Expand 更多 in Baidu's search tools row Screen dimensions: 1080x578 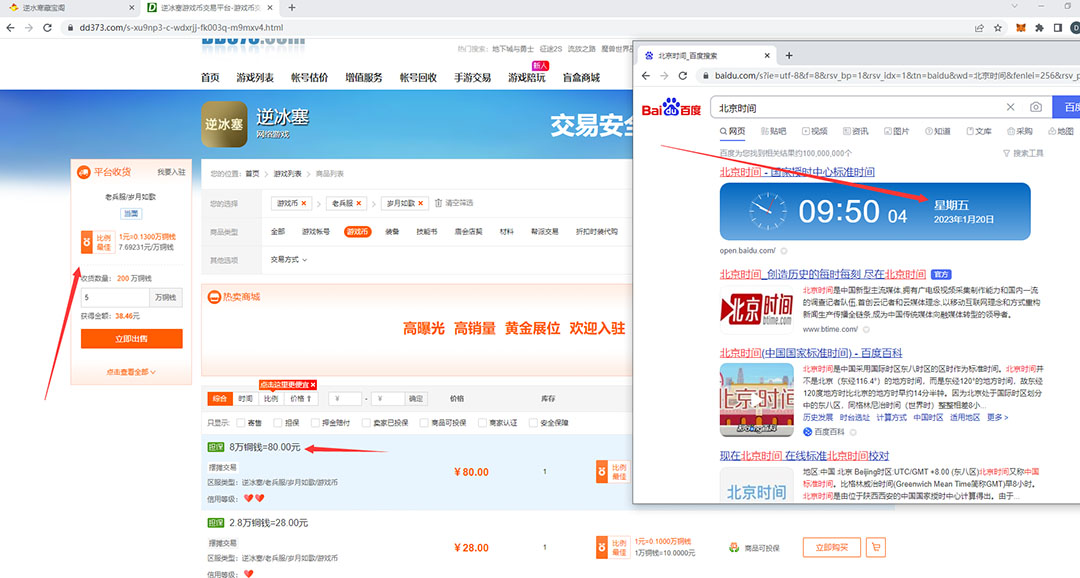tap(997, 417)
